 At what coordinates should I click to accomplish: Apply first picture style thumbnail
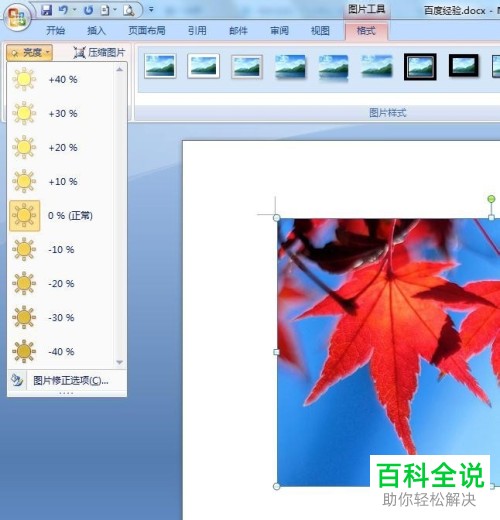(160, 66)
